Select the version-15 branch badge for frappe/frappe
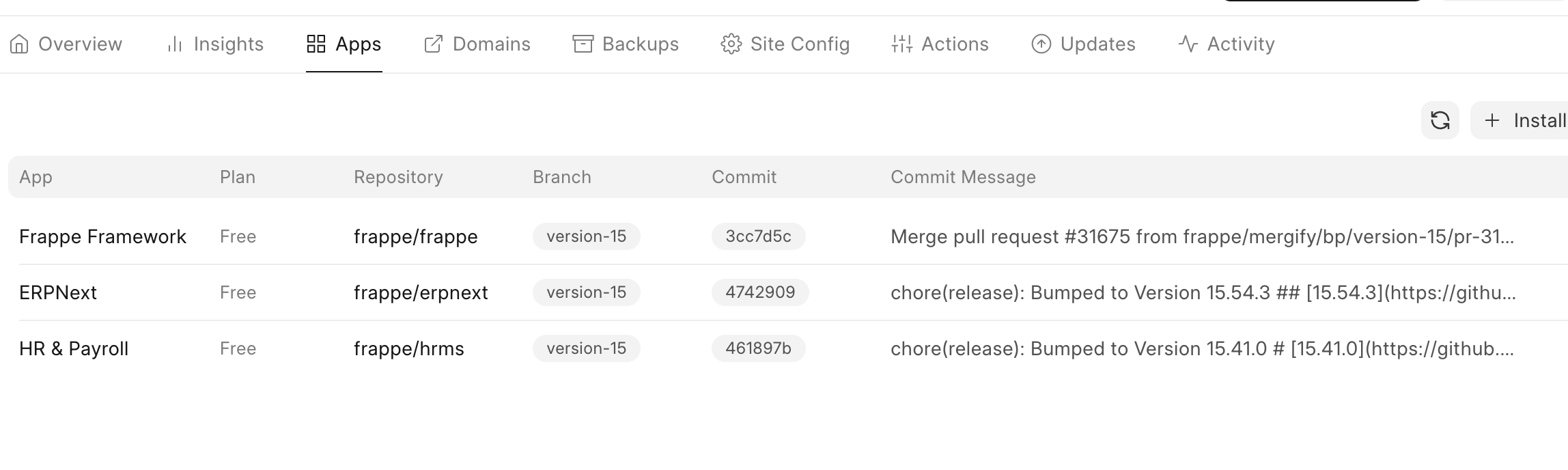Screen dimensions: 1568x470 586,236
